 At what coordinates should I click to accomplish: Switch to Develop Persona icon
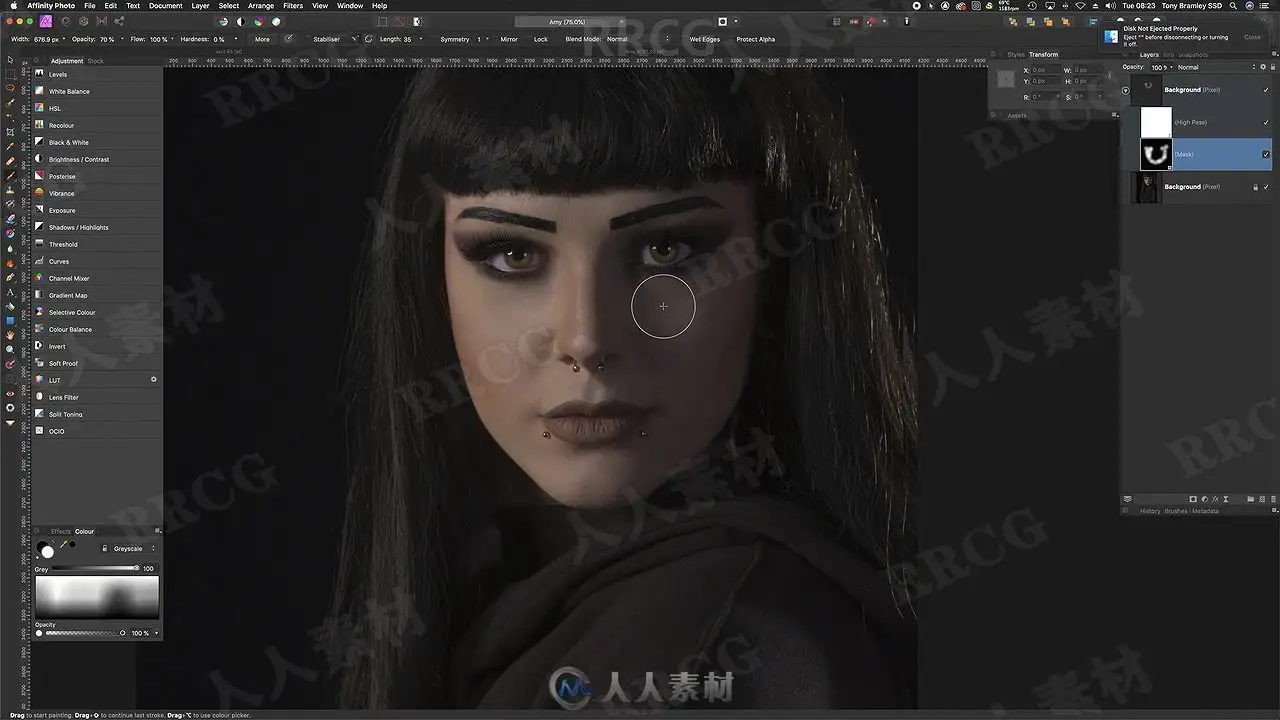pos(83,21)
